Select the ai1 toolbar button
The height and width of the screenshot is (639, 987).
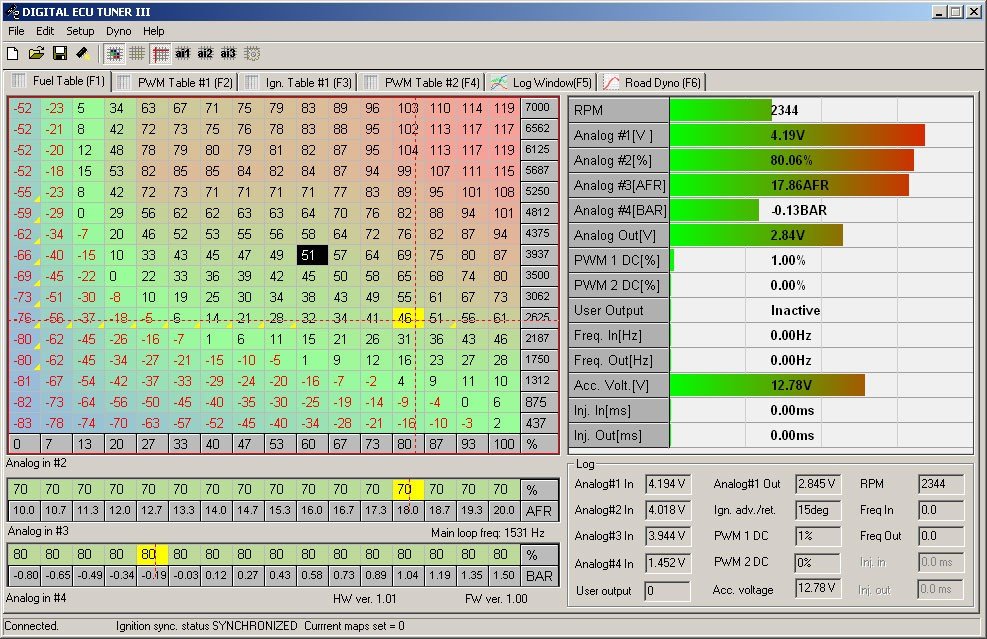click(x=183, y=53)
